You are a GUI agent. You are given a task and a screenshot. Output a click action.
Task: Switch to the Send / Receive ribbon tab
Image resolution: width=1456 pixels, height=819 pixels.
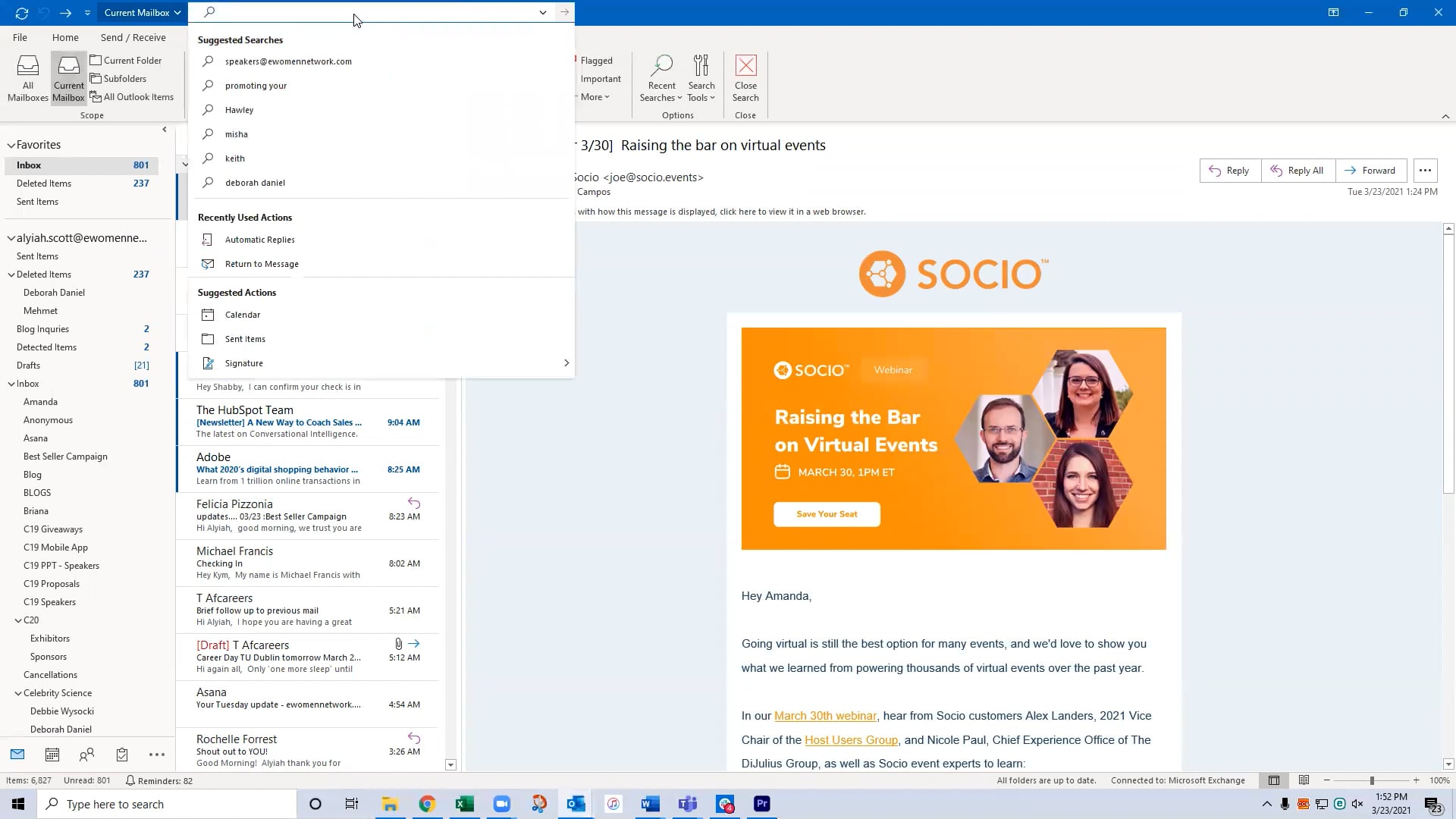[x=133, y=36]
